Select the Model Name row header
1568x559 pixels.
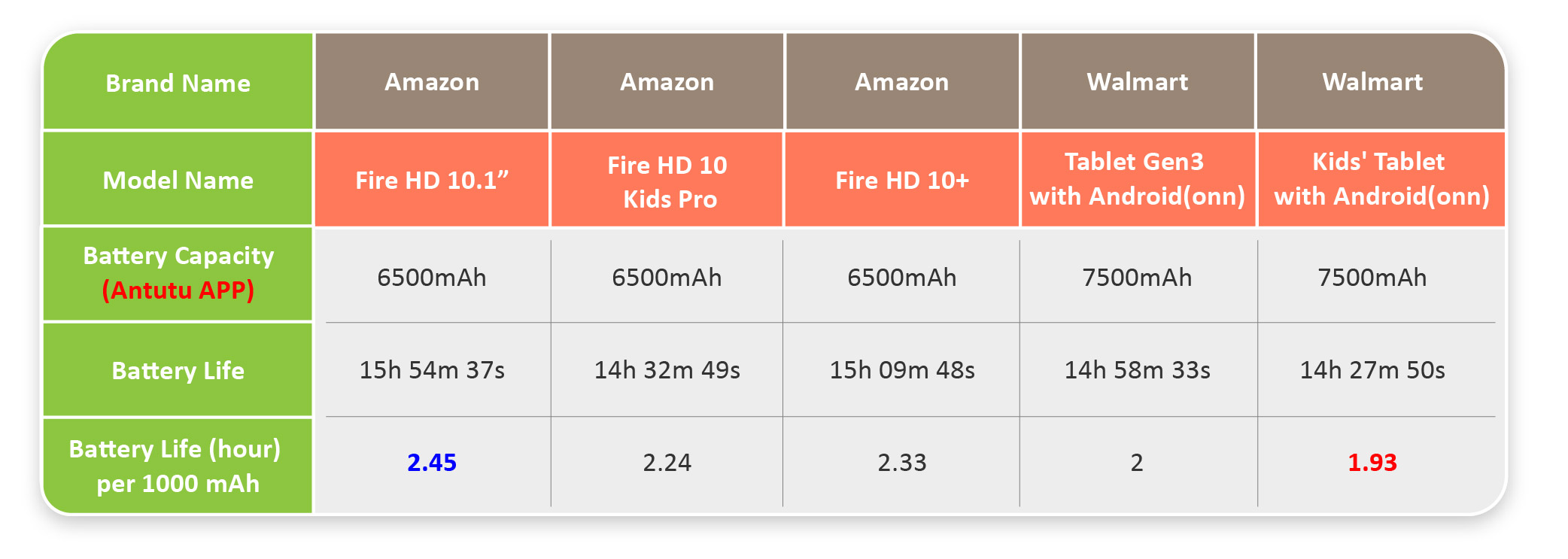[x=178, y=180]
